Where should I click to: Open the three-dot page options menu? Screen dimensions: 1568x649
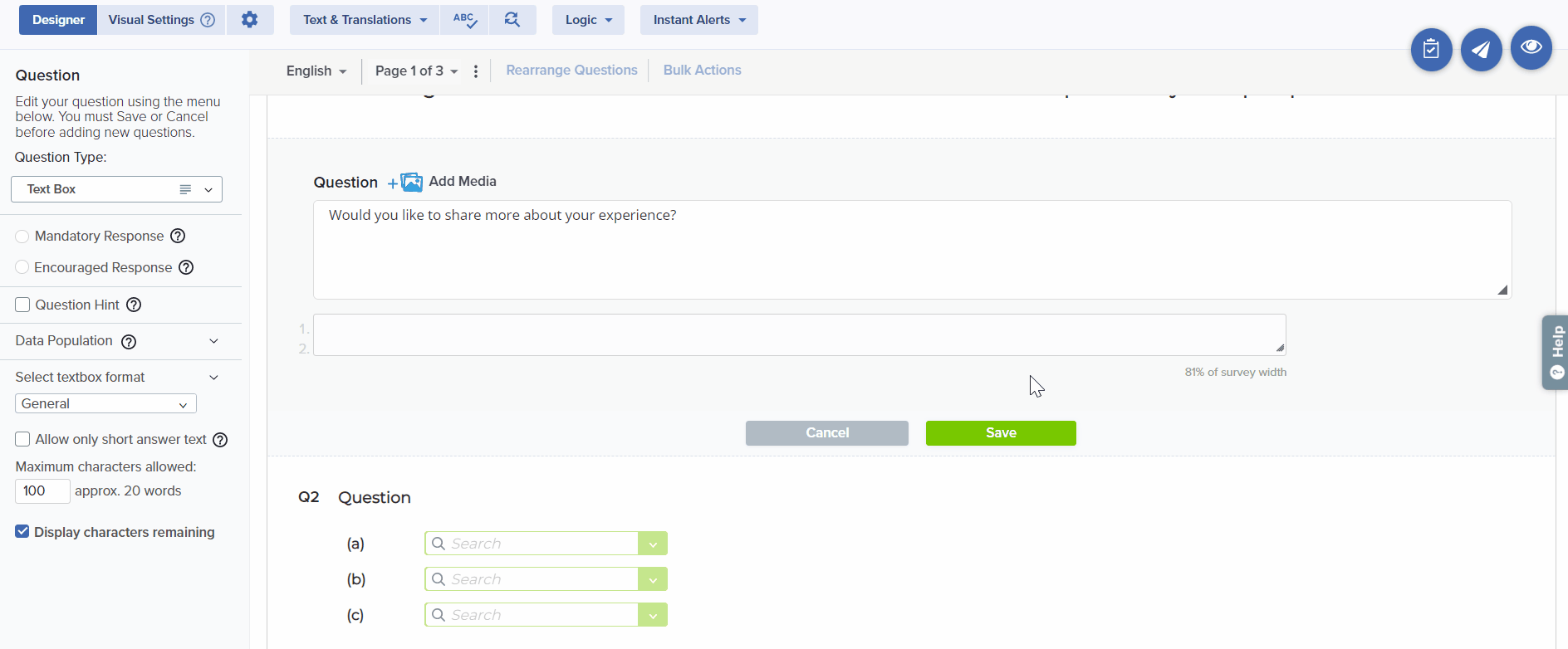click(x=476, y=71)
